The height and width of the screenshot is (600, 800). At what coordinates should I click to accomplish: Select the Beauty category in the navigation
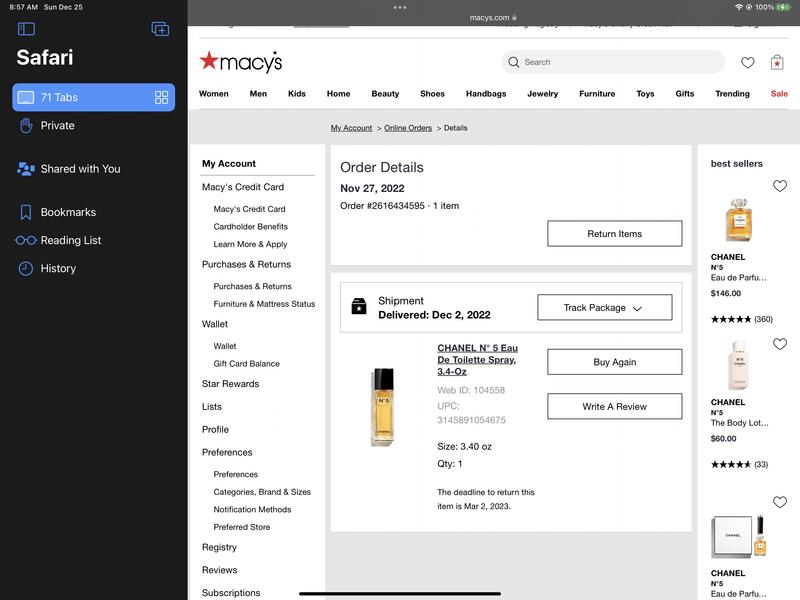click(385, 94)
